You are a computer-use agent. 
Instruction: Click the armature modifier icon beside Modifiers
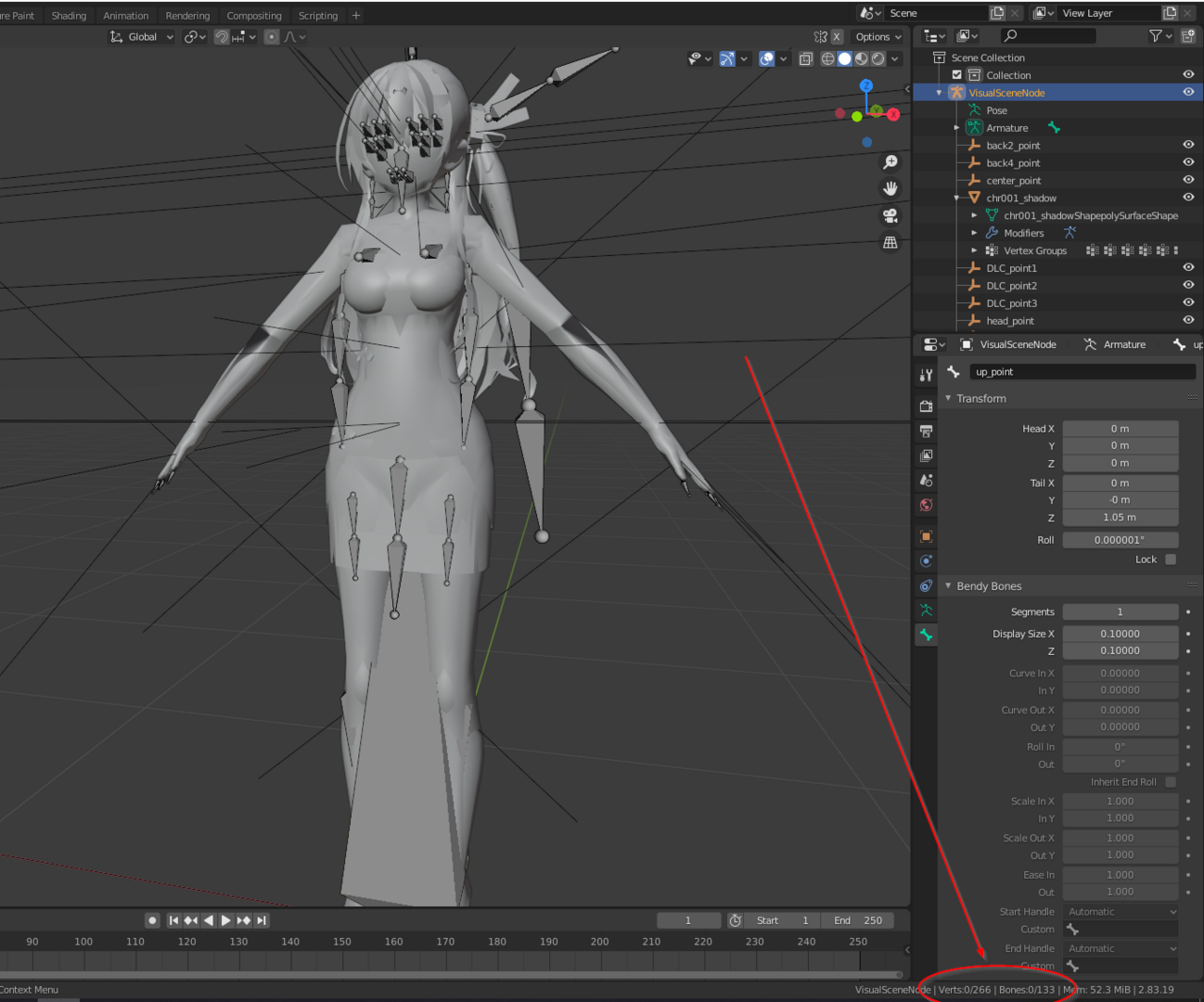tap(1070, 233)
